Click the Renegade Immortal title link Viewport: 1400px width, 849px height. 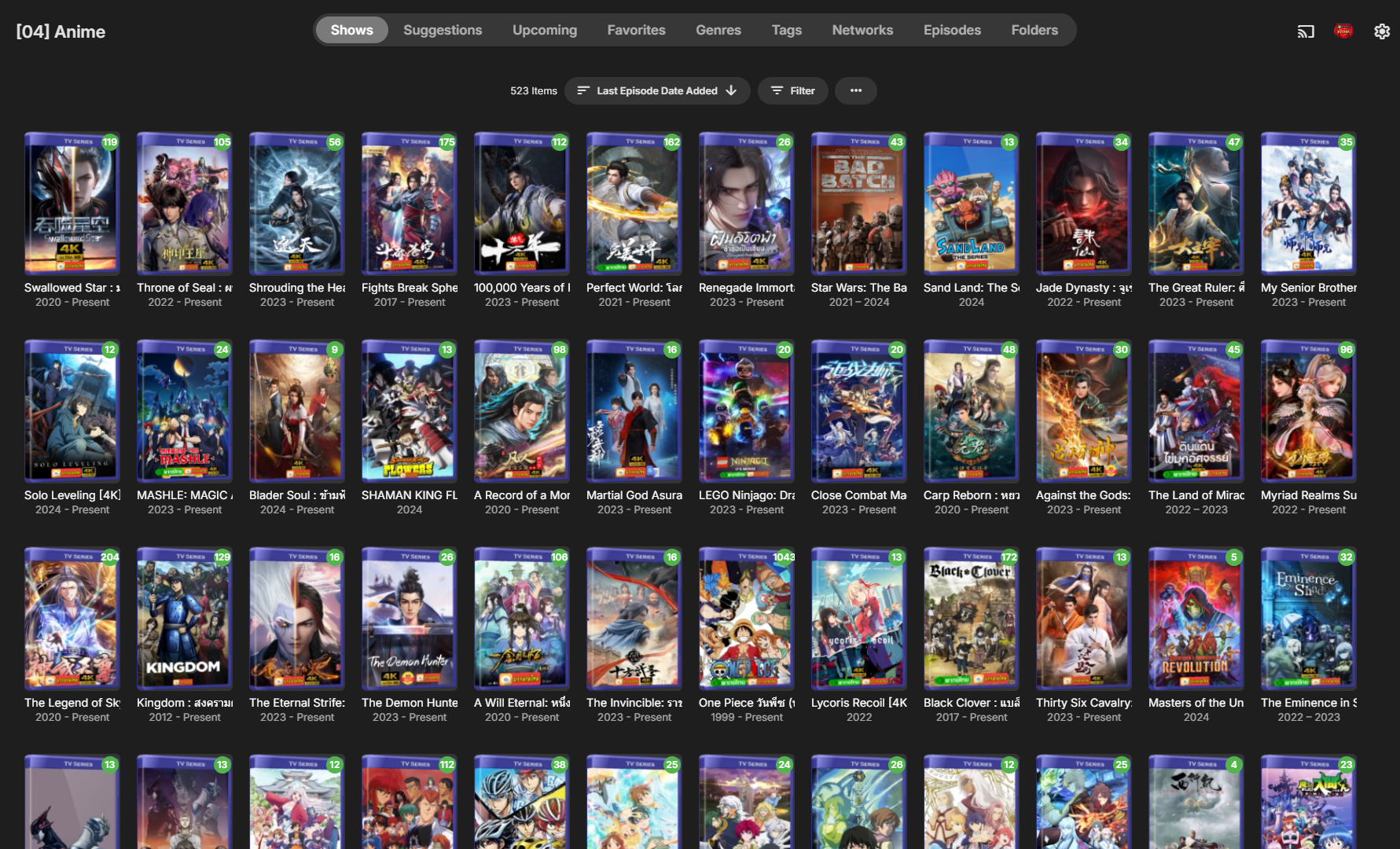click(x=747, y=288)
